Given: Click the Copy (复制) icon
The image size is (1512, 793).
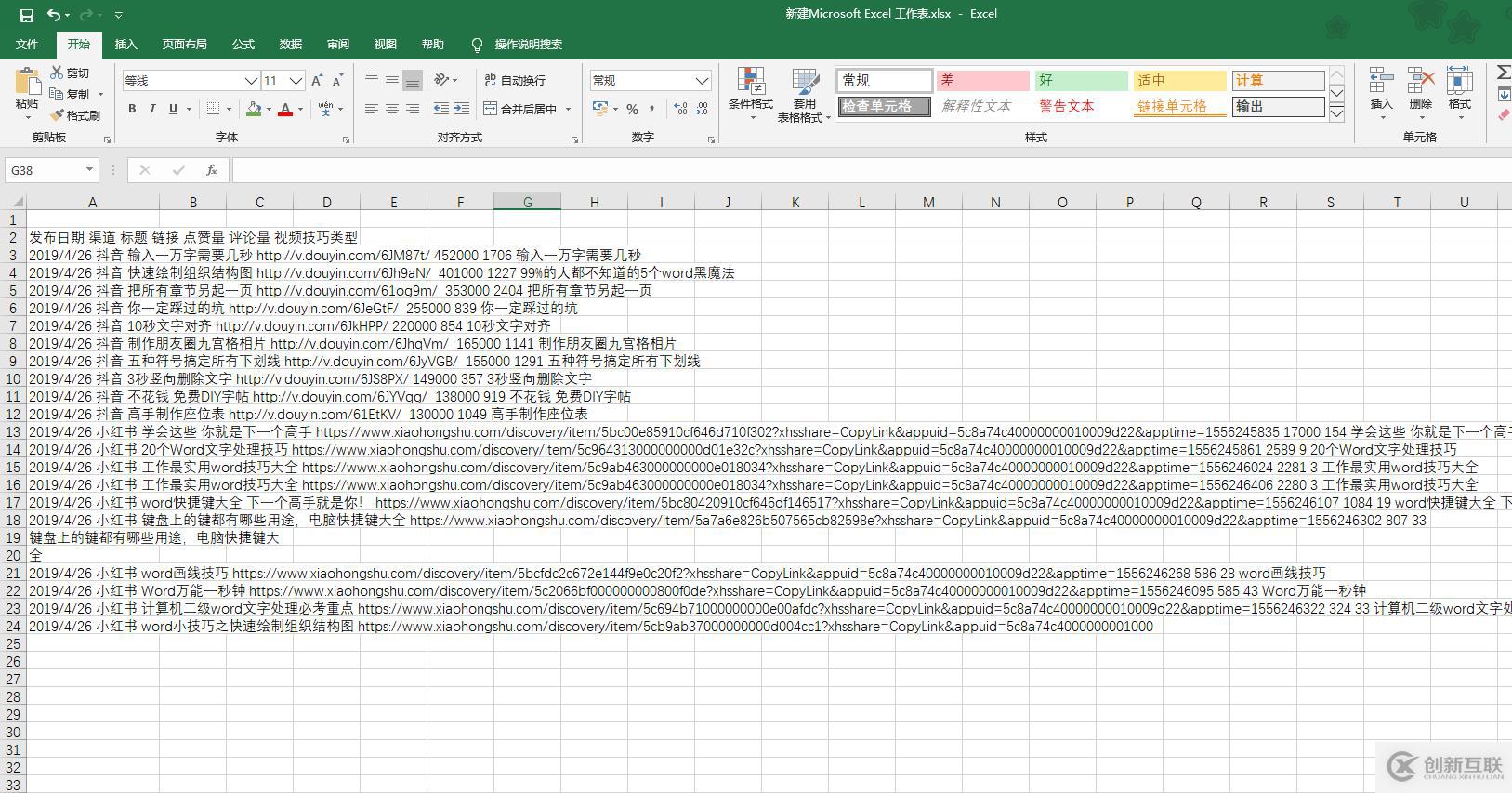Looking at the screenshot, I should click(57, 94).
